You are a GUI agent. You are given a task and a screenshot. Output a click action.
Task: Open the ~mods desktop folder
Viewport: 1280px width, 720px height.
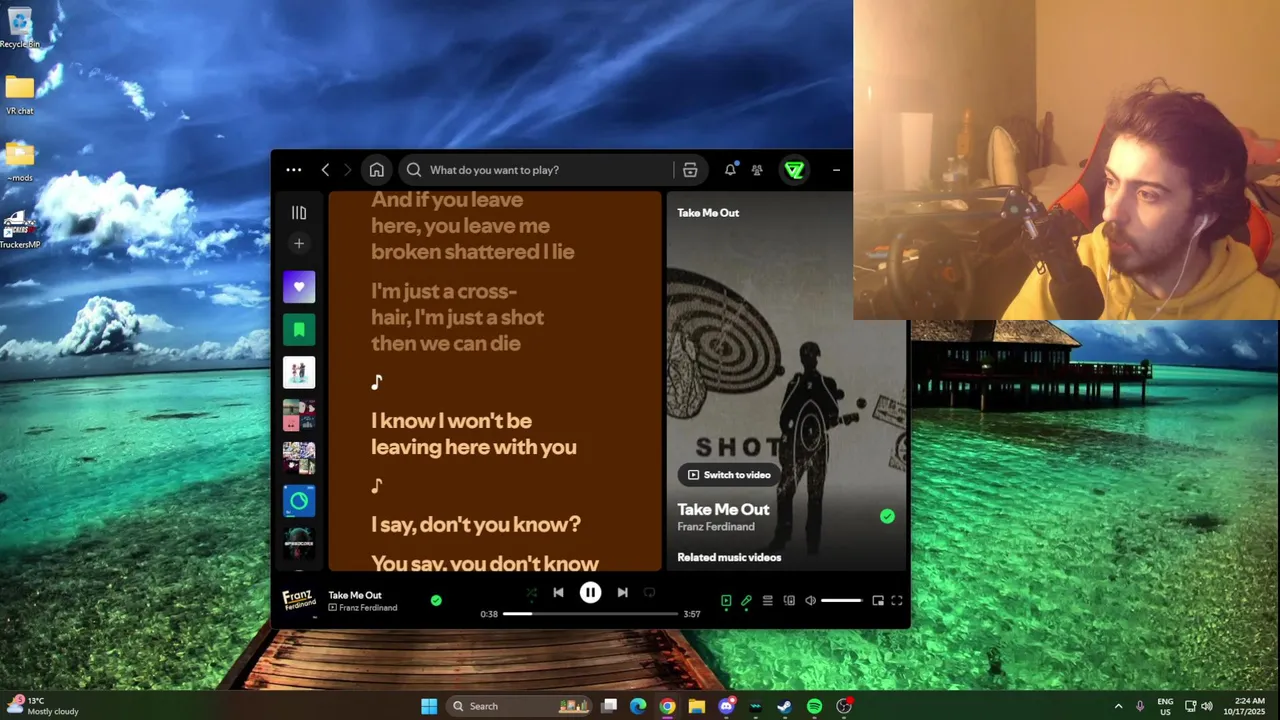[x=19, y=162]
